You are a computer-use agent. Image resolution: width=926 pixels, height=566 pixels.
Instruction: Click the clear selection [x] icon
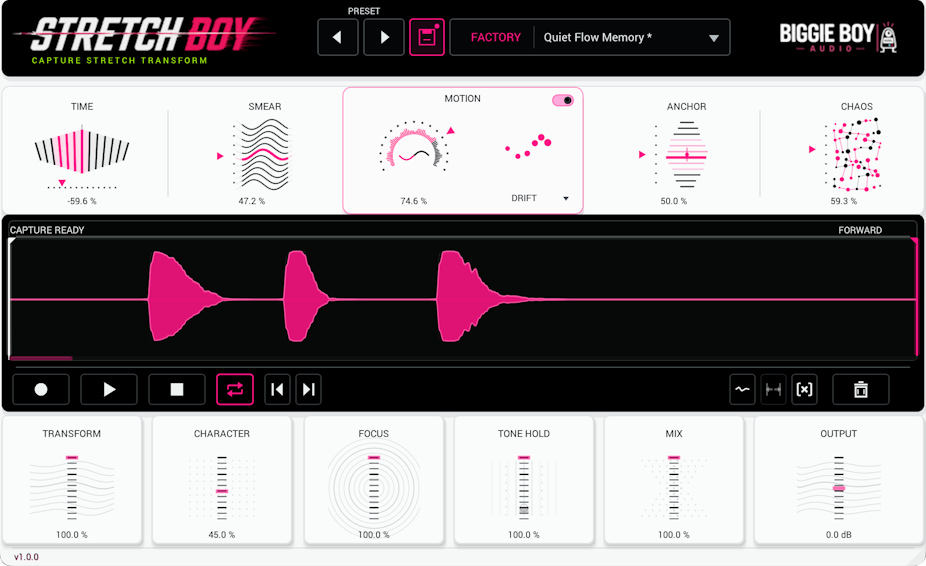coord(804,389)
